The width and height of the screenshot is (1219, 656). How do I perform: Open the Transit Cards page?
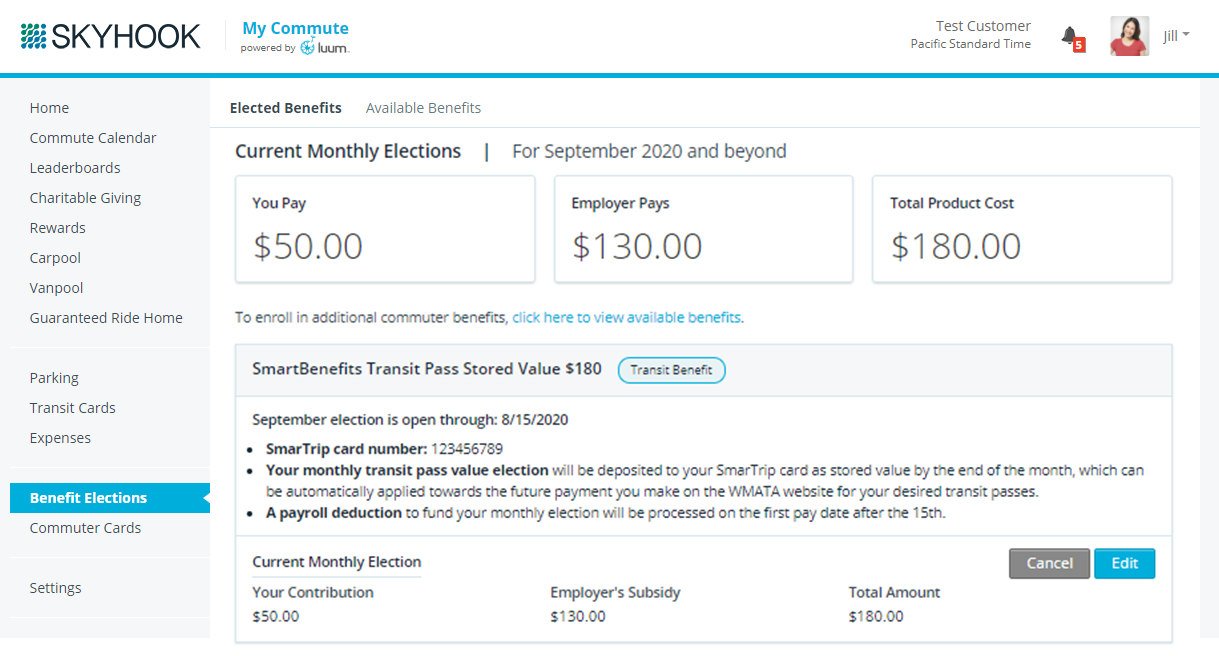coord(72,408)
